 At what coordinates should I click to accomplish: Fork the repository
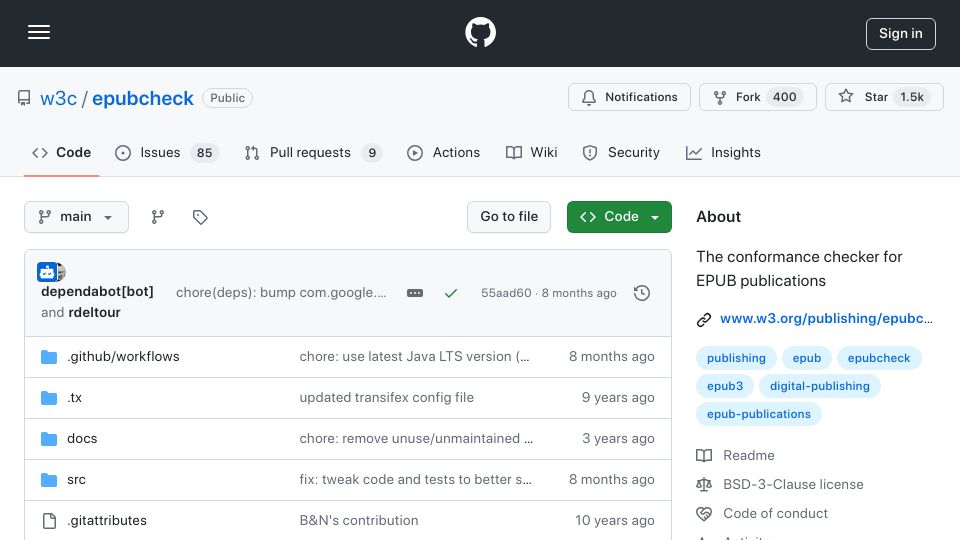pyautogui.click(x=757, y=97)
